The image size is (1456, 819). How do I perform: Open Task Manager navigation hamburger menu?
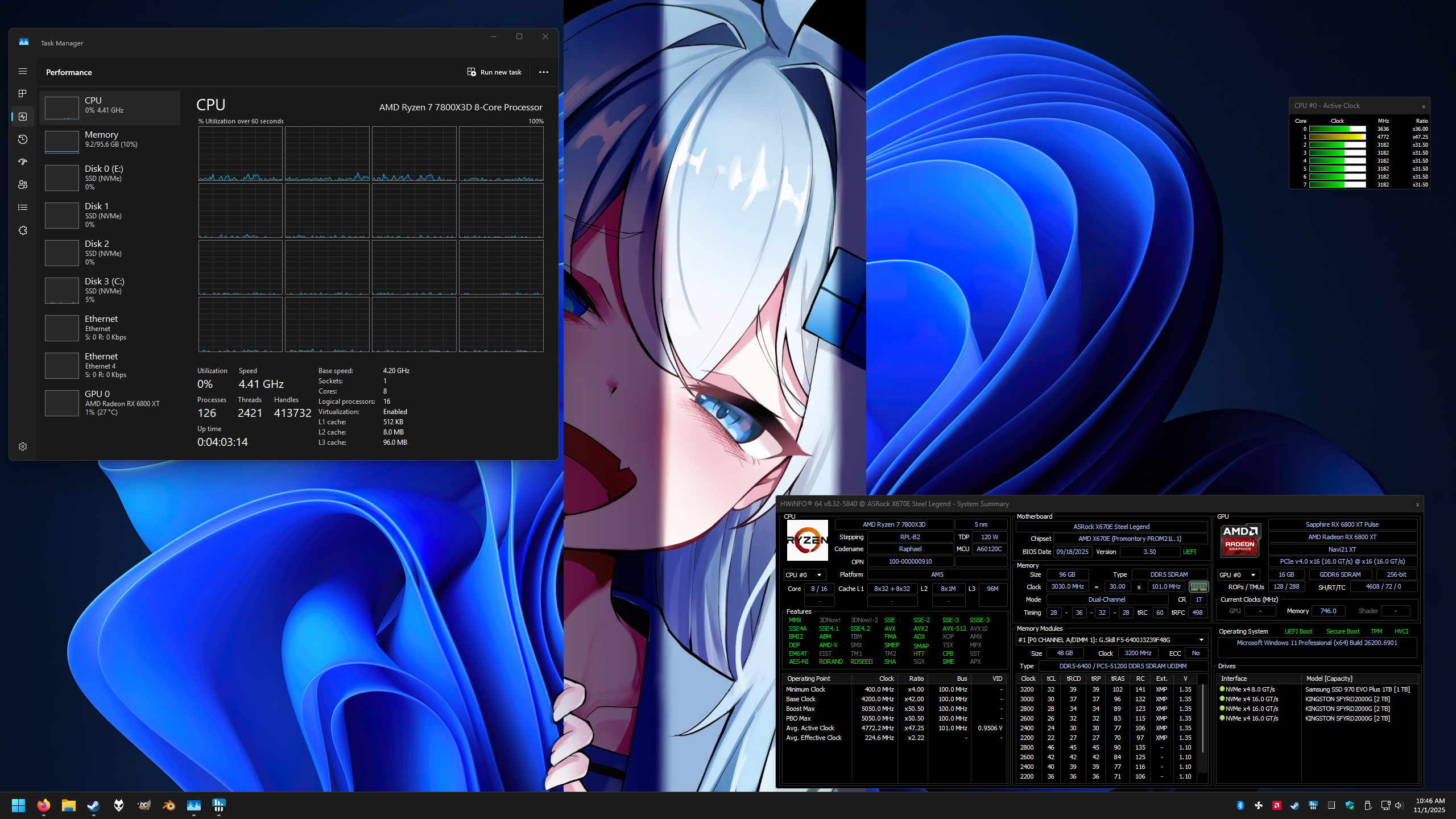[23, 71]
